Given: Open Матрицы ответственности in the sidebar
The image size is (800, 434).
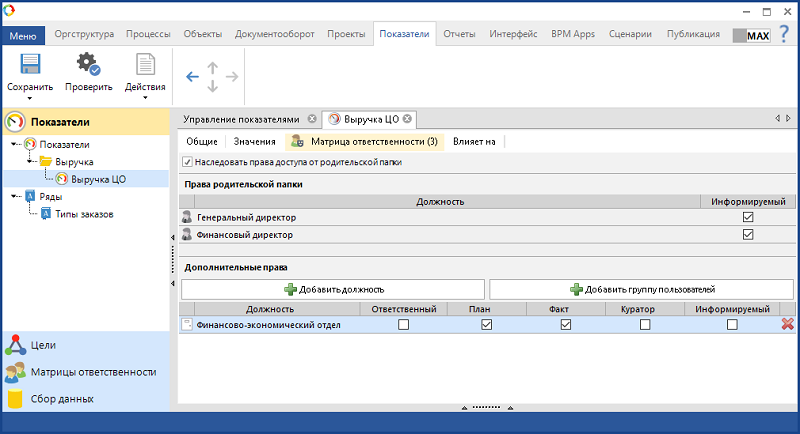Looking at the screenshot, I should click(x=92, y=372).
